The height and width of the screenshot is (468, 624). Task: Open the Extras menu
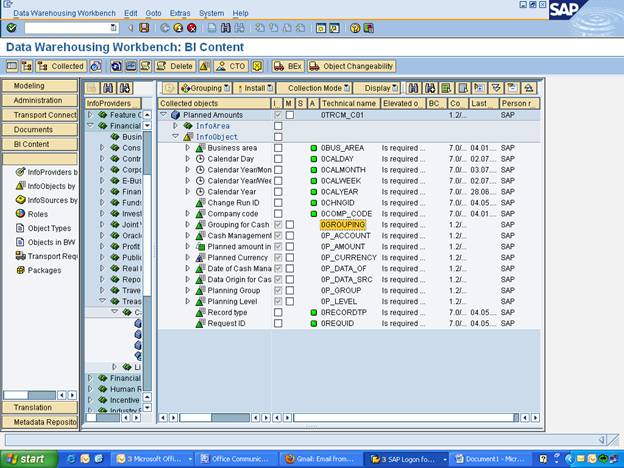[180, 13]
